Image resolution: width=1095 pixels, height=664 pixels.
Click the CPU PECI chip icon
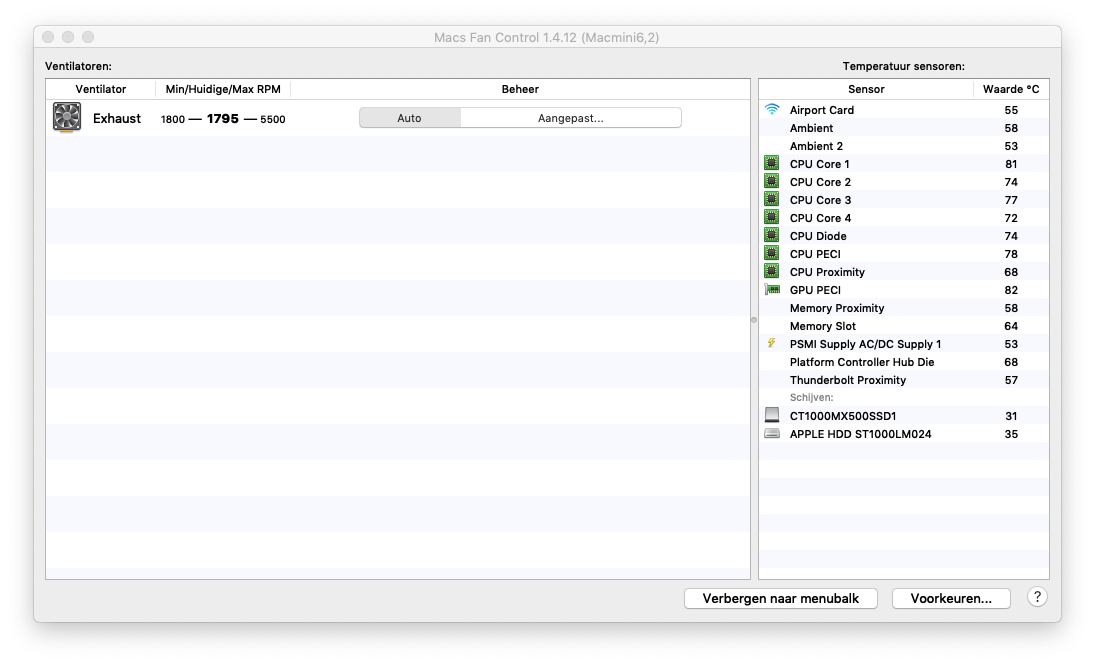pos(772,253)
